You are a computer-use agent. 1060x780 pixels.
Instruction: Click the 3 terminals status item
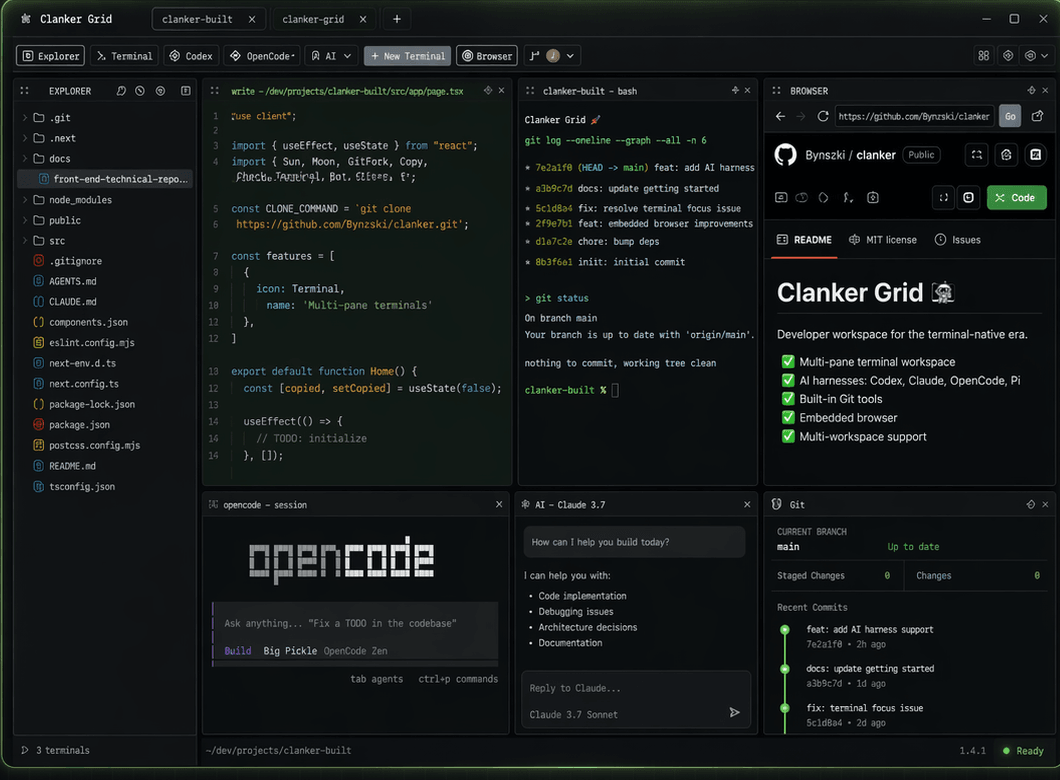55,750
